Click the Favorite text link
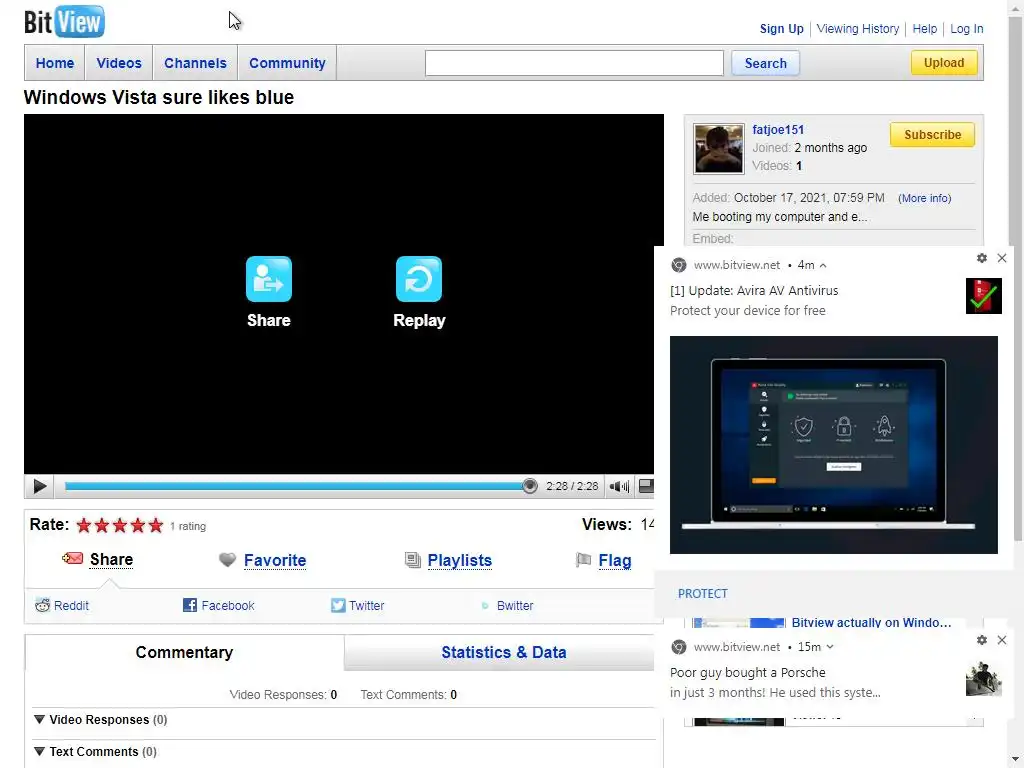 pos(275,560)
